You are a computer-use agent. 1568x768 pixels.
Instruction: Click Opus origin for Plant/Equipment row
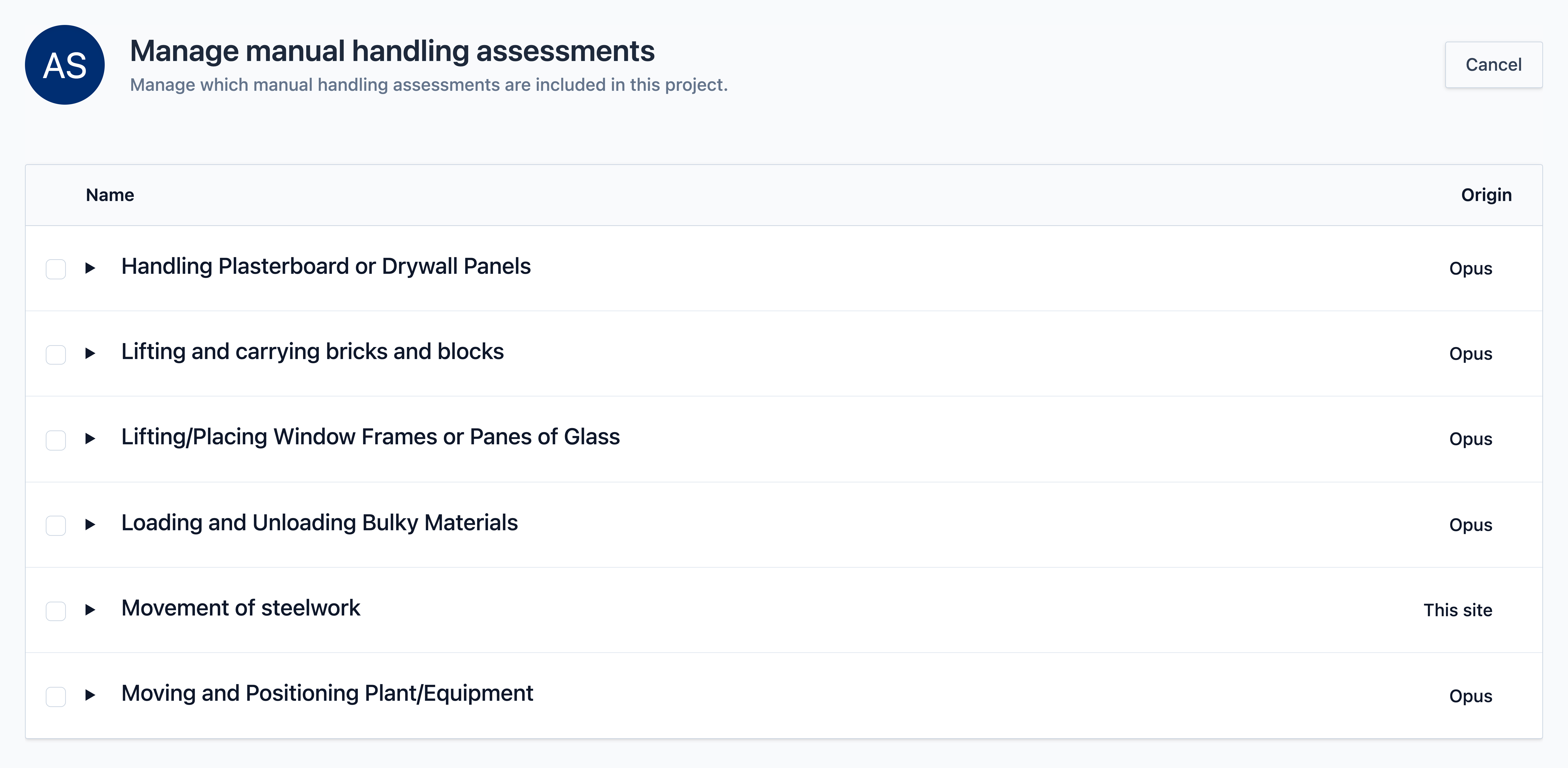point(1471,696)
